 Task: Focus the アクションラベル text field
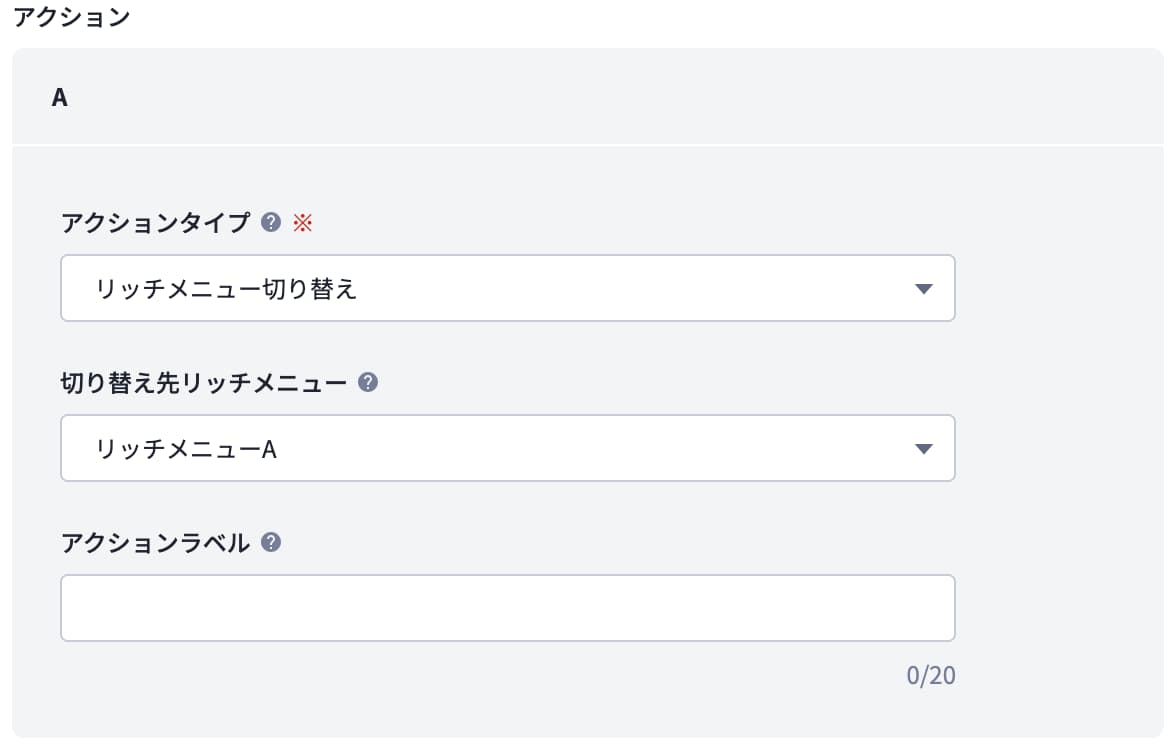(507, 608)
